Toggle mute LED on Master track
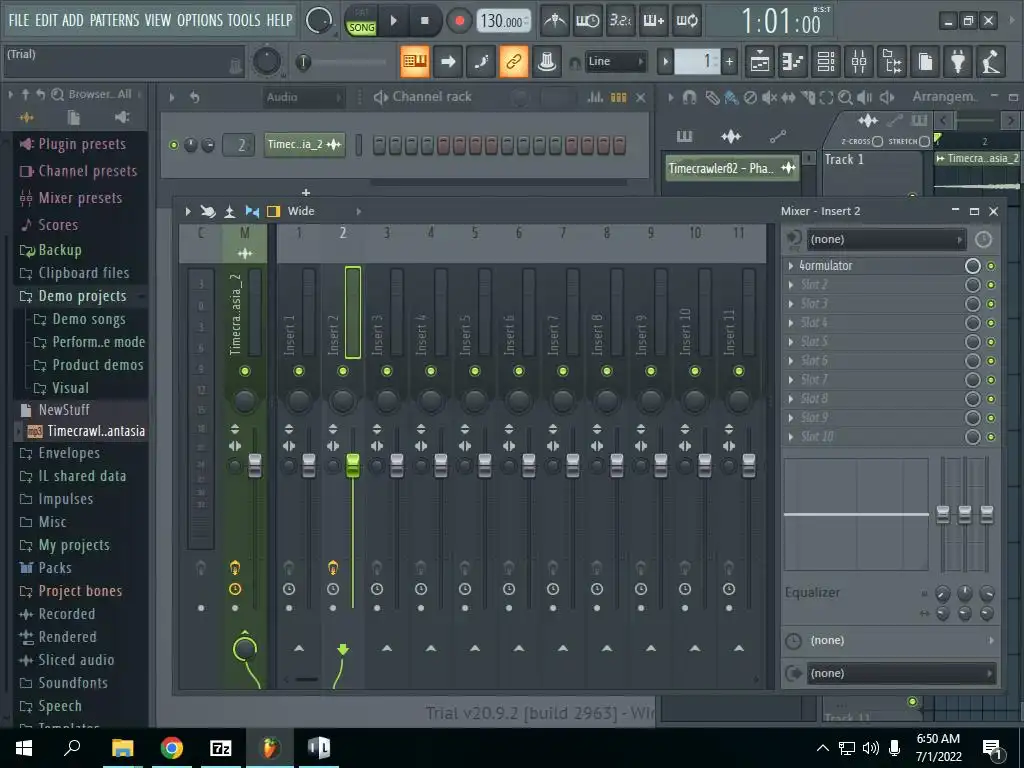Viewport: 1024px width, 768px height. [x=245, y=371]
